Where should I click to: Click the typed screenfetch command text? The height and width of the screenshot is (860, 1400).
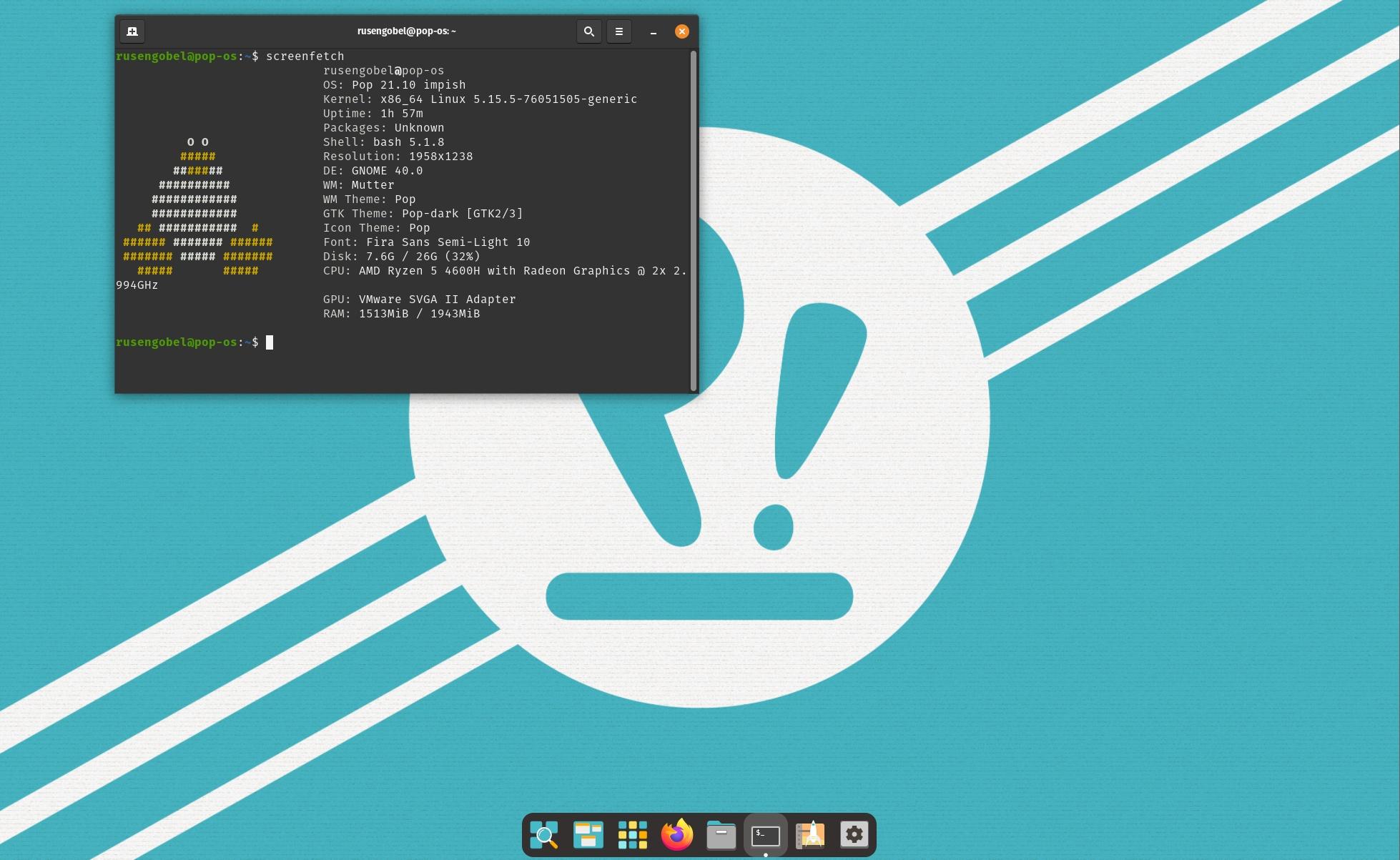pos(305,56)
